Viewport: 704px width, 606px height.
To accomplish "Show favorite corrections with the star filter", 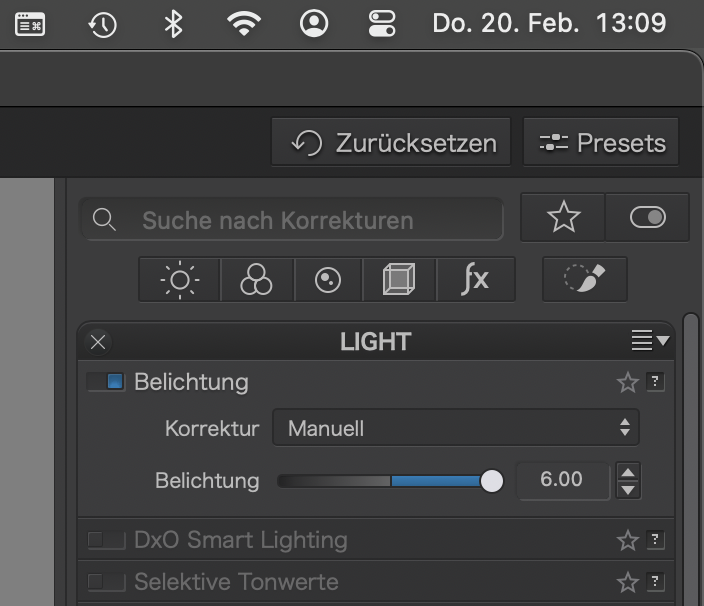I will 563,218.
